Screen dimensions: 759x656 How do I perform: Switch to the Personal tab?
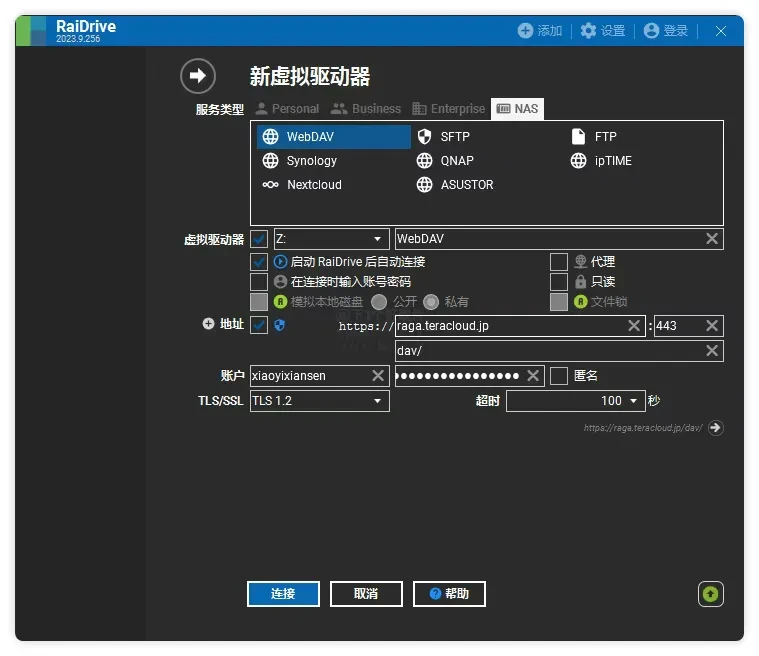287,108
